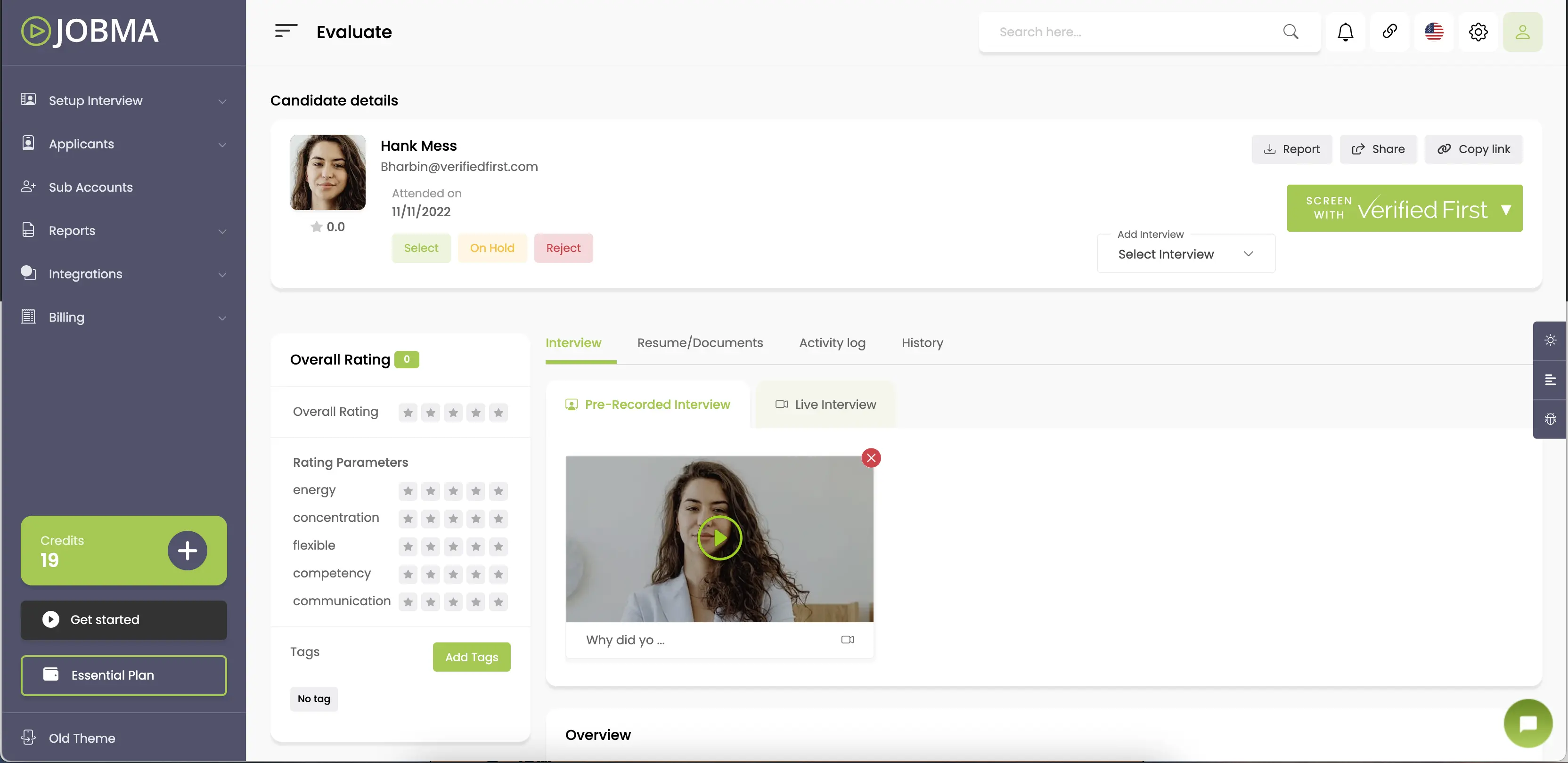The width and height of the screenshot is (1568, 763).
Task: Set Overall Rating to five stars
Action: pos(498,413)
